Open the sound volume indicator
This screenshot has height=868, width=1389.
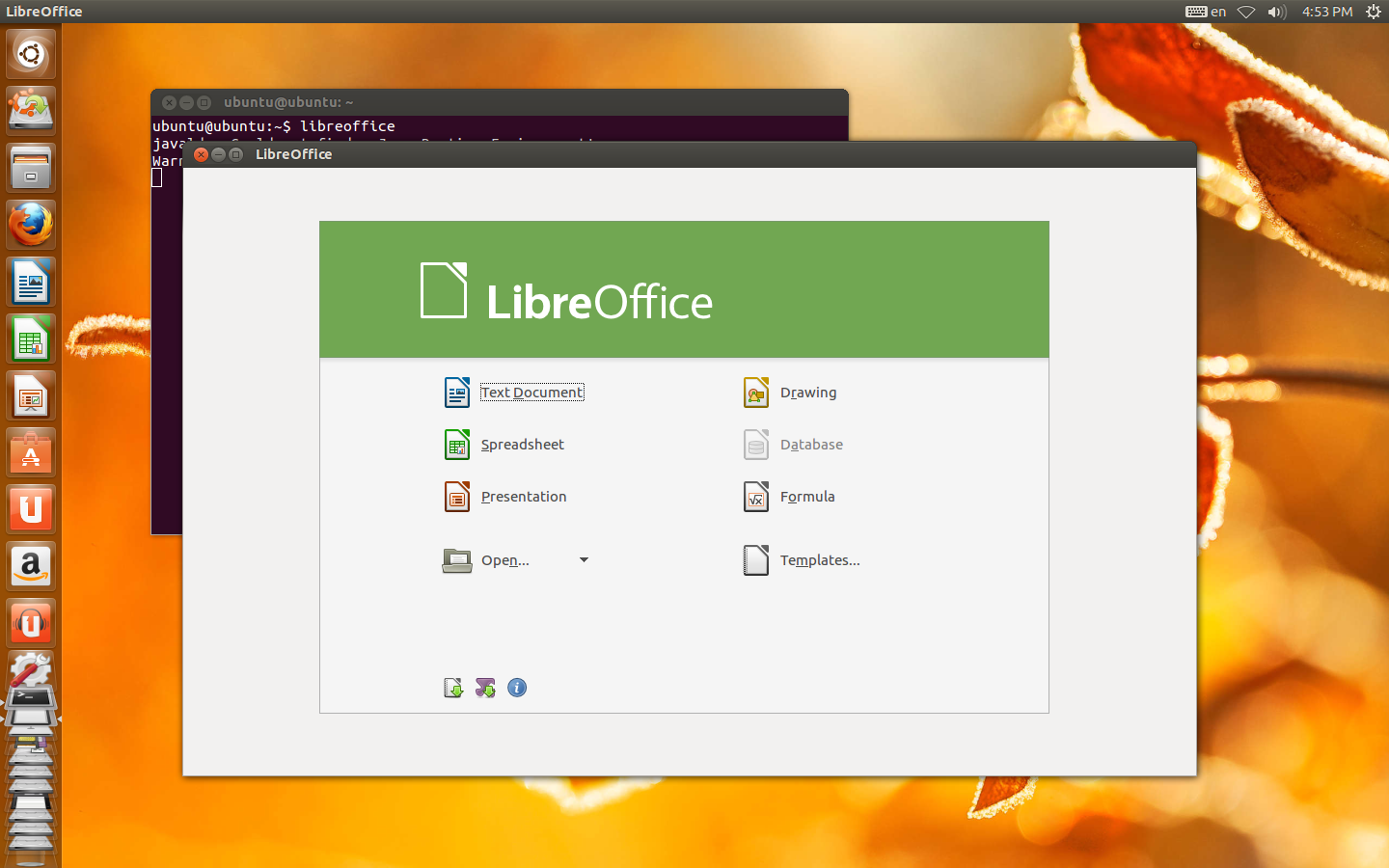pos(1277,12)
